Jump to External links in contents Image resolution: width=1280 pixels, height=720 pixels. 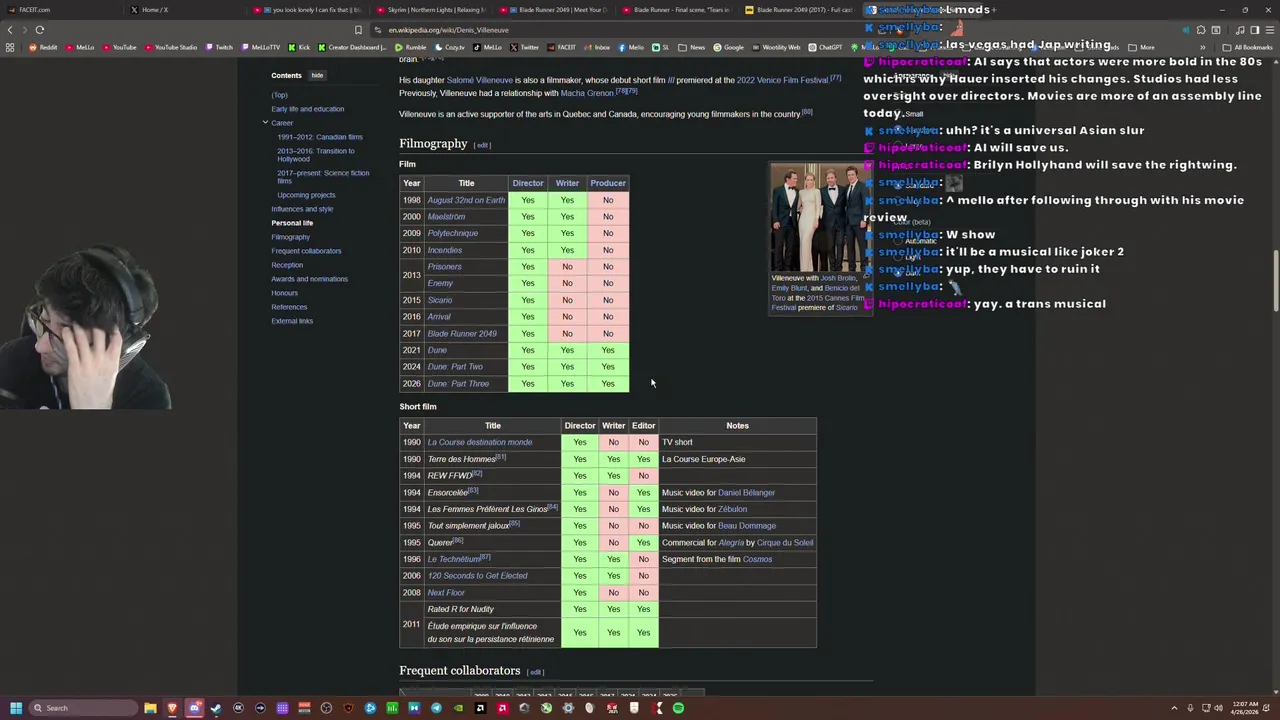292,321
